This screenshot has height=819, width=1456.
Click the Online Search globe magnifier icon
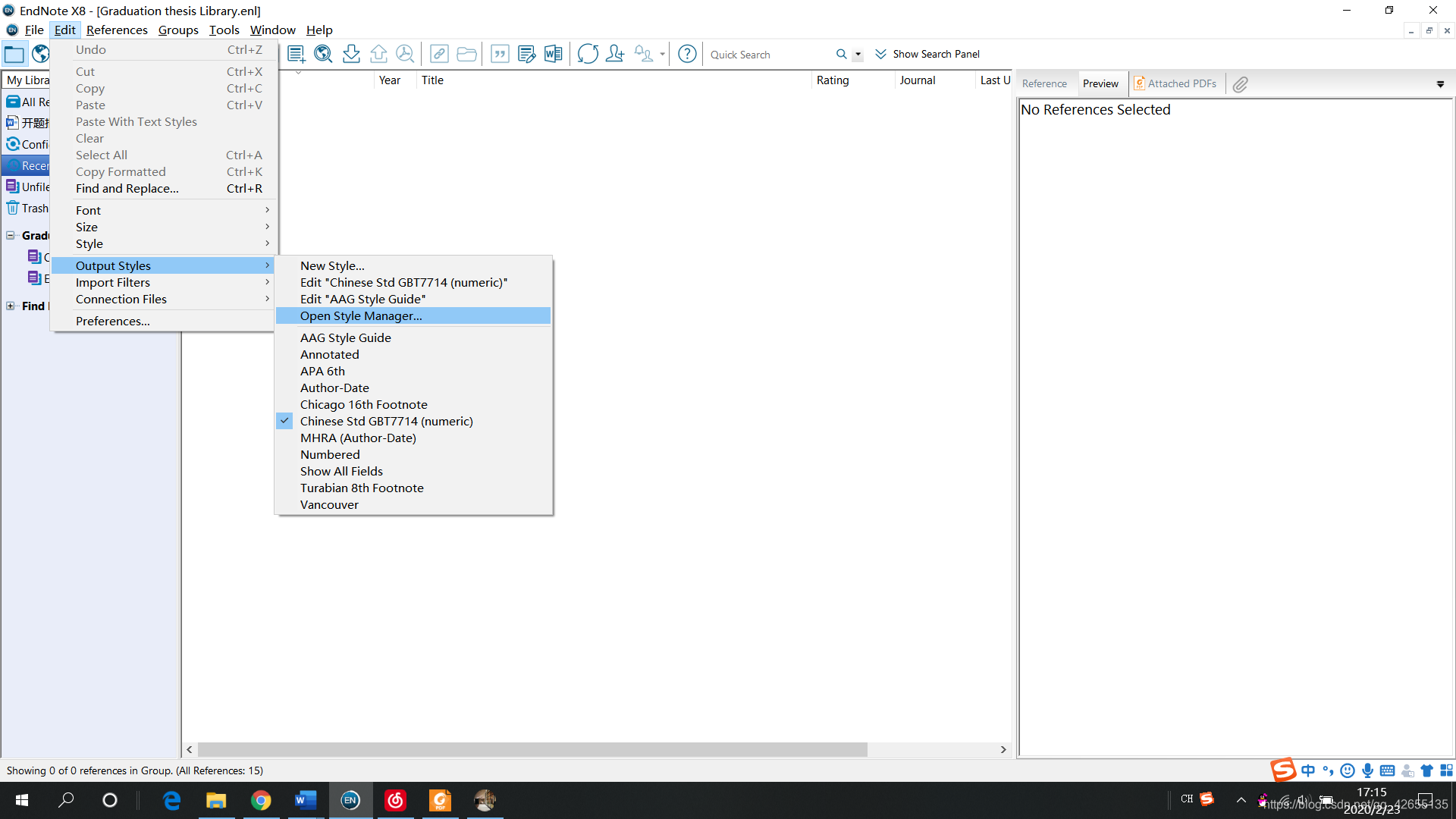pos(323,54)
